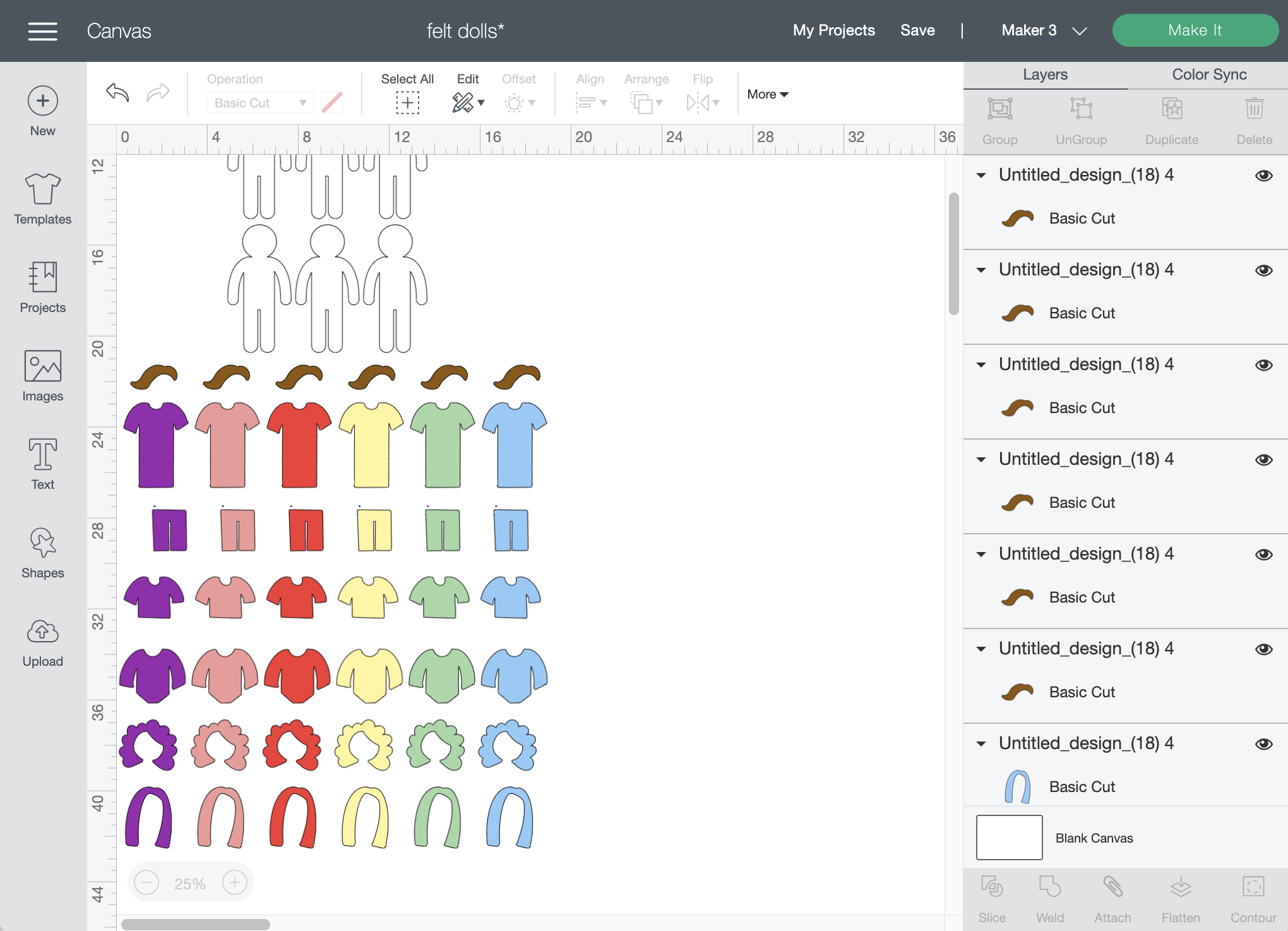Click the Canvas title label

pyautogui.click(x=119, y=31)
